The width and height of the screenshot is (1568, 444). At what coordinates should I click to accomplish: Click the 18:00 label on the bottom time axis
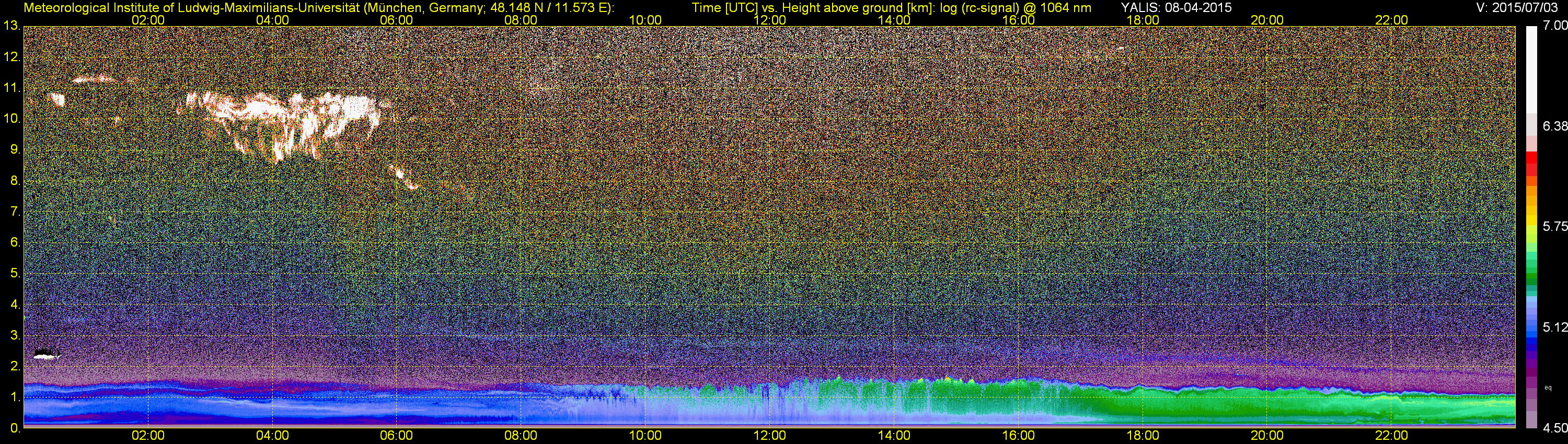1143,436
